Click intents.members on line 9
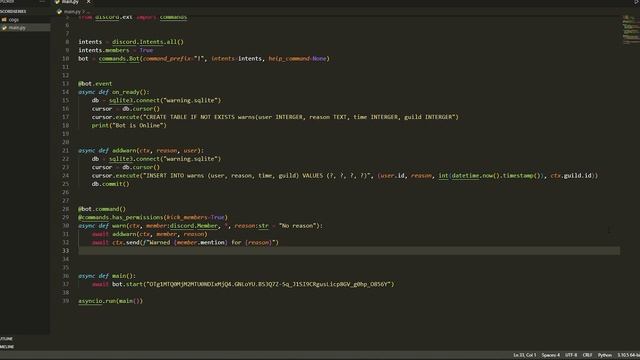The height and width of the screenshot is (360, 640). point(104,50)
